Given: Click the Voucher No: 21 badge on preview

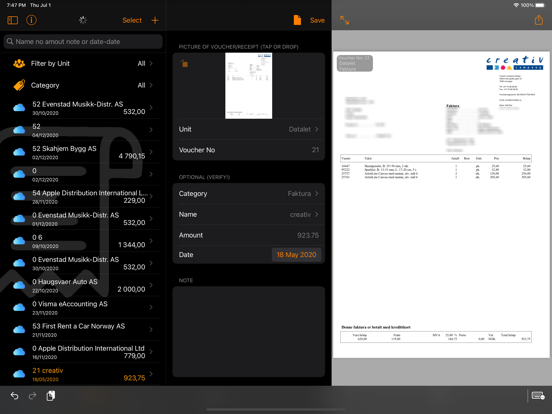Looking at the screenshot, I should coord(355,63).
